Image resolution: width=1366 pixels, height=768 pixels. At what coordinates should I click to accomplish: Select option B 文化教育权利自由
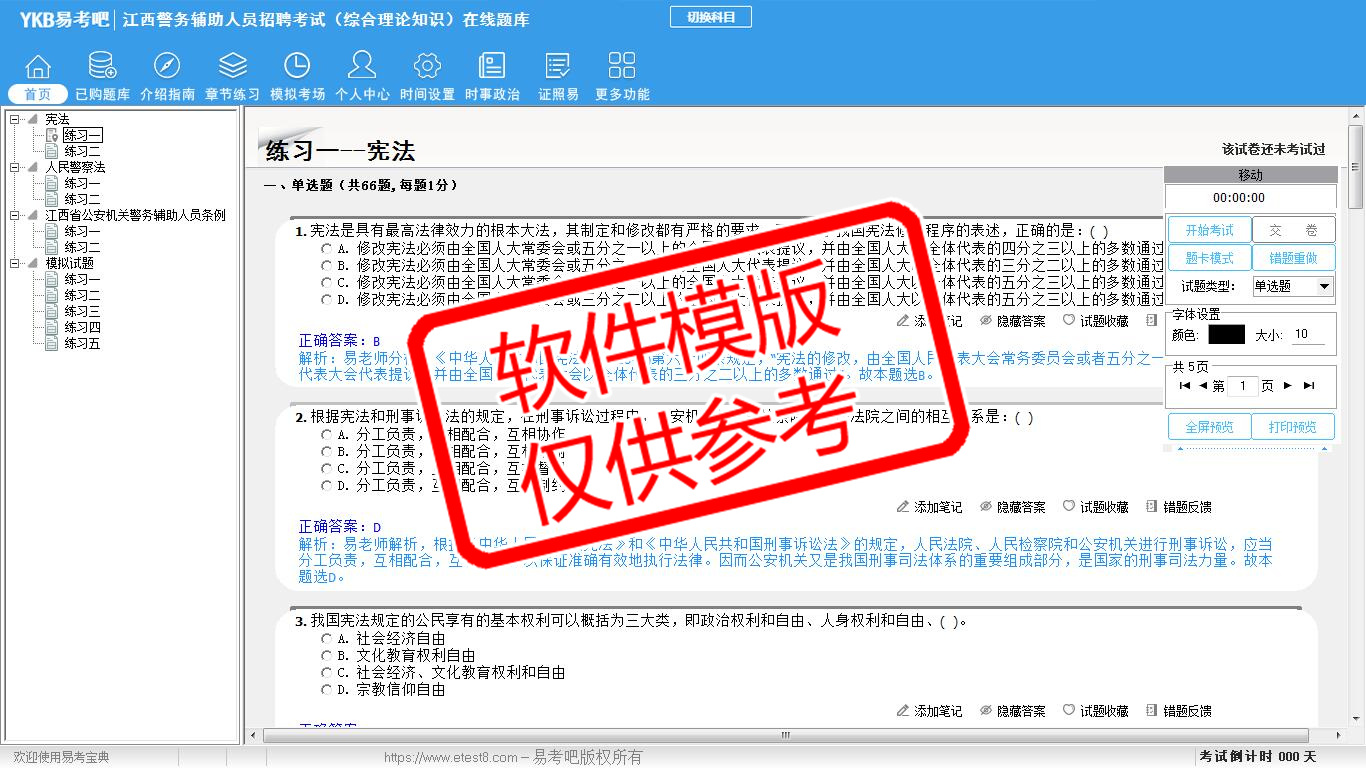coord(326,656)
